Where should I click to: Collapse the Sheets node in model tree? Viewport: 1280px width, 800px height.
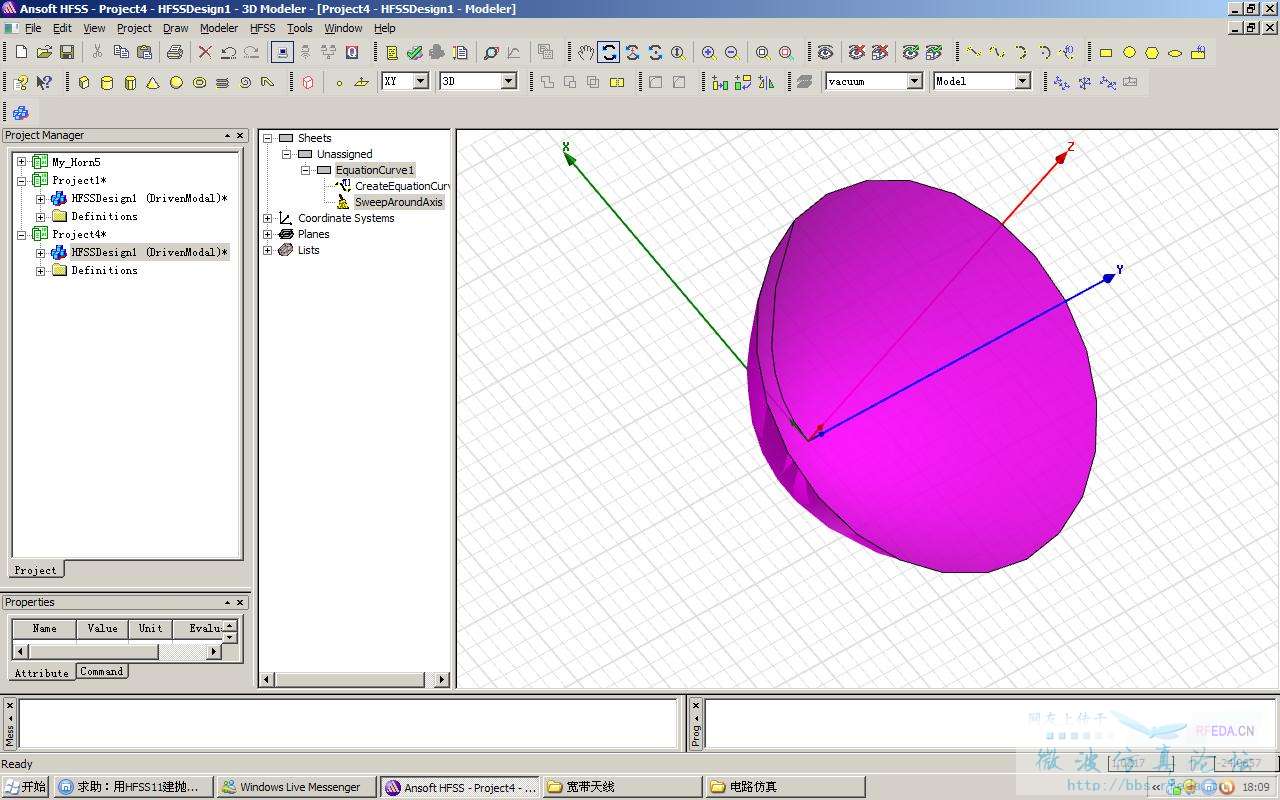[267, 138]
